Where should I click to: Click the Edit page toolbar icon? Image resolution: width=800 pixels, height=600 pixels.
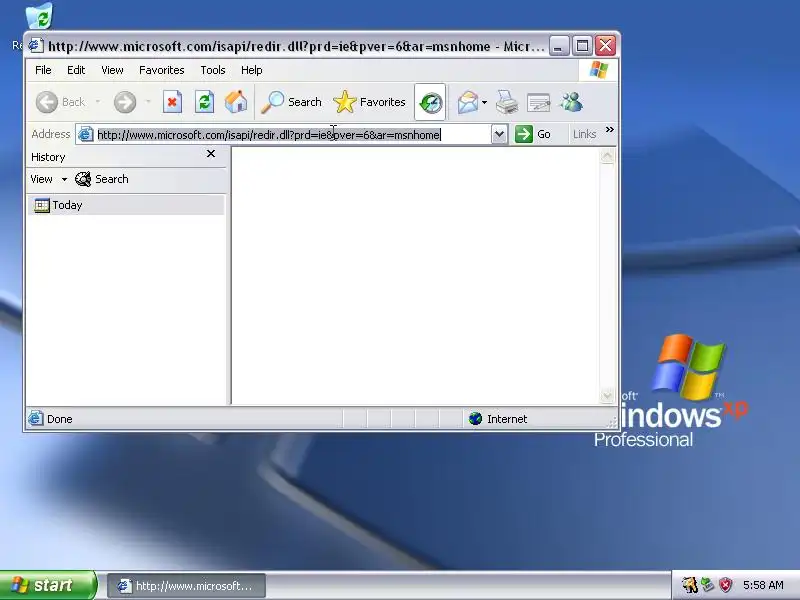[x=538, y=103]
